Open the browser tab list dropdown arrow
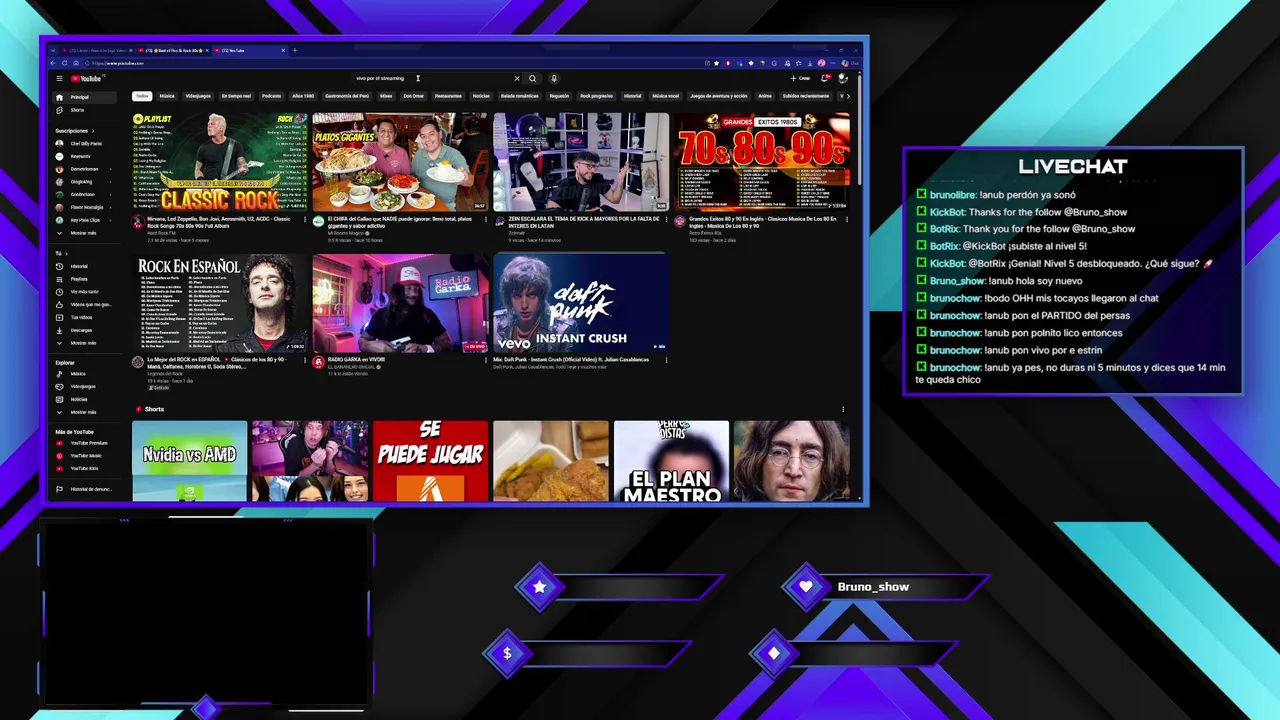Image resolution: width=1280 pixels, height=720 pixels. coord(52,50)
